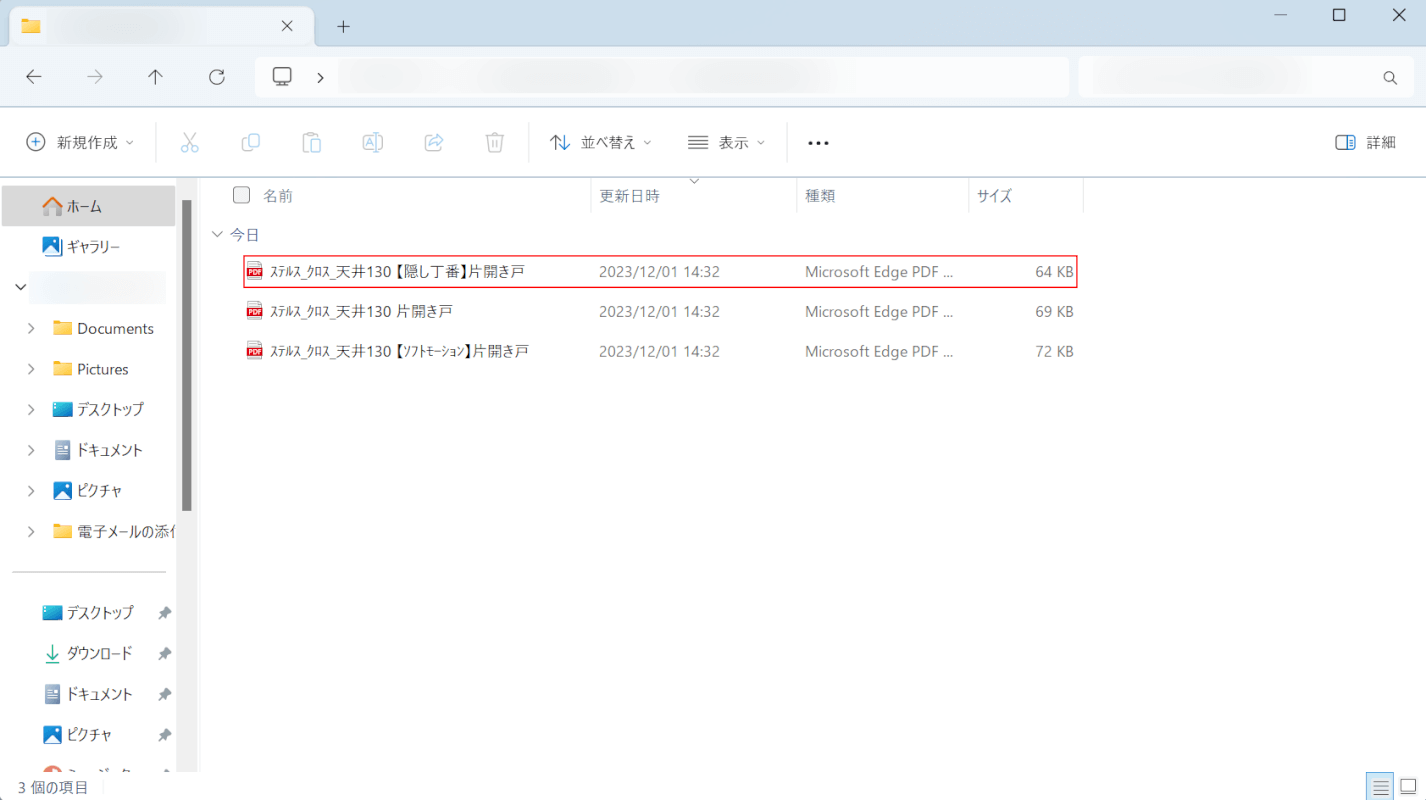Close the current Explorer tab

287,26
